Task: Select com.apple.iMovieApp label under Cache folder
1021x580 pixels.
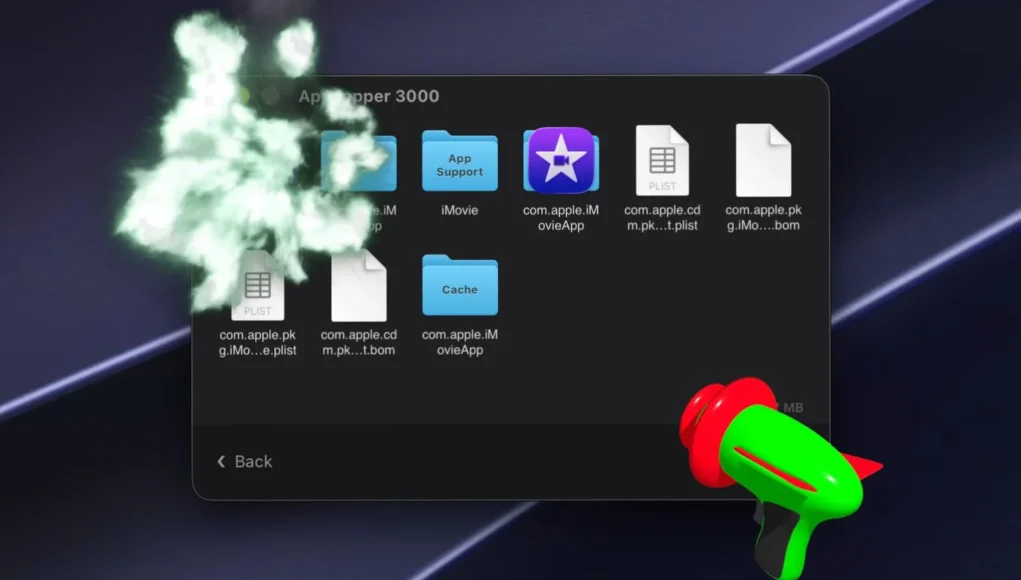Action: [x=460, y=342]
